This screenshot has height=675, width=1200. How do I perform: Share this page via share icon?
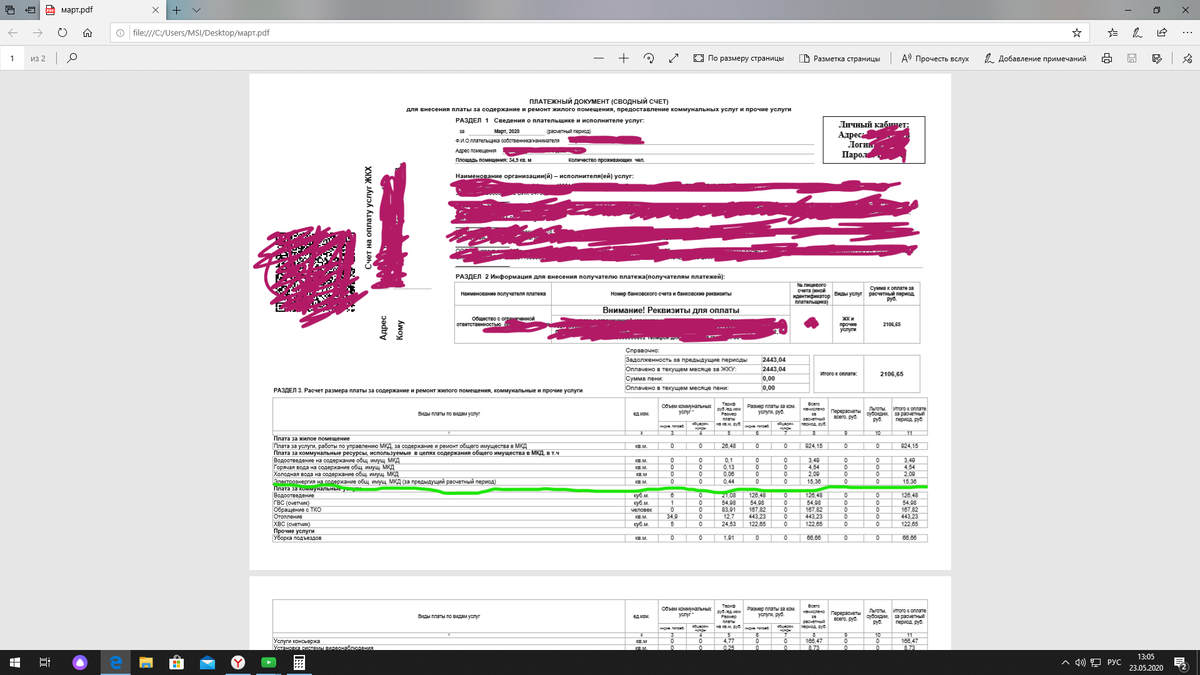1161,32
